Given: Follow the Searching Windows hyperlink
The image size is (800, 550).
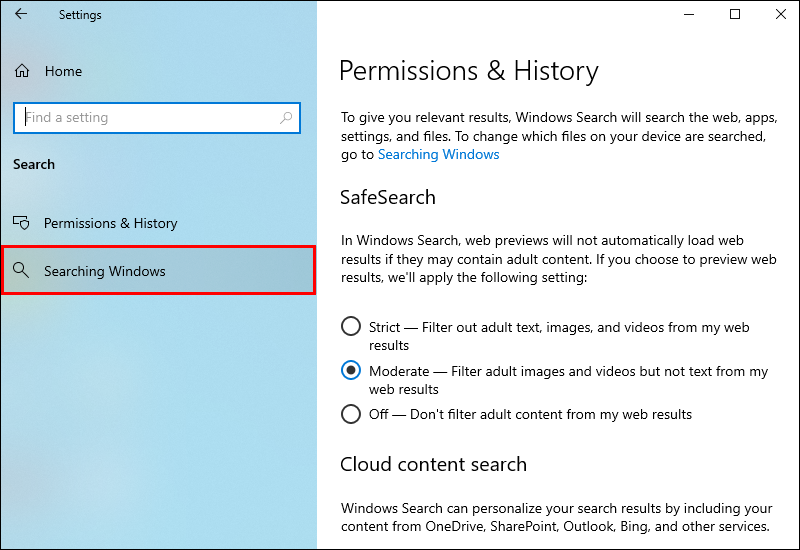Looking at the screenshot, I should (x=438, y=155).
